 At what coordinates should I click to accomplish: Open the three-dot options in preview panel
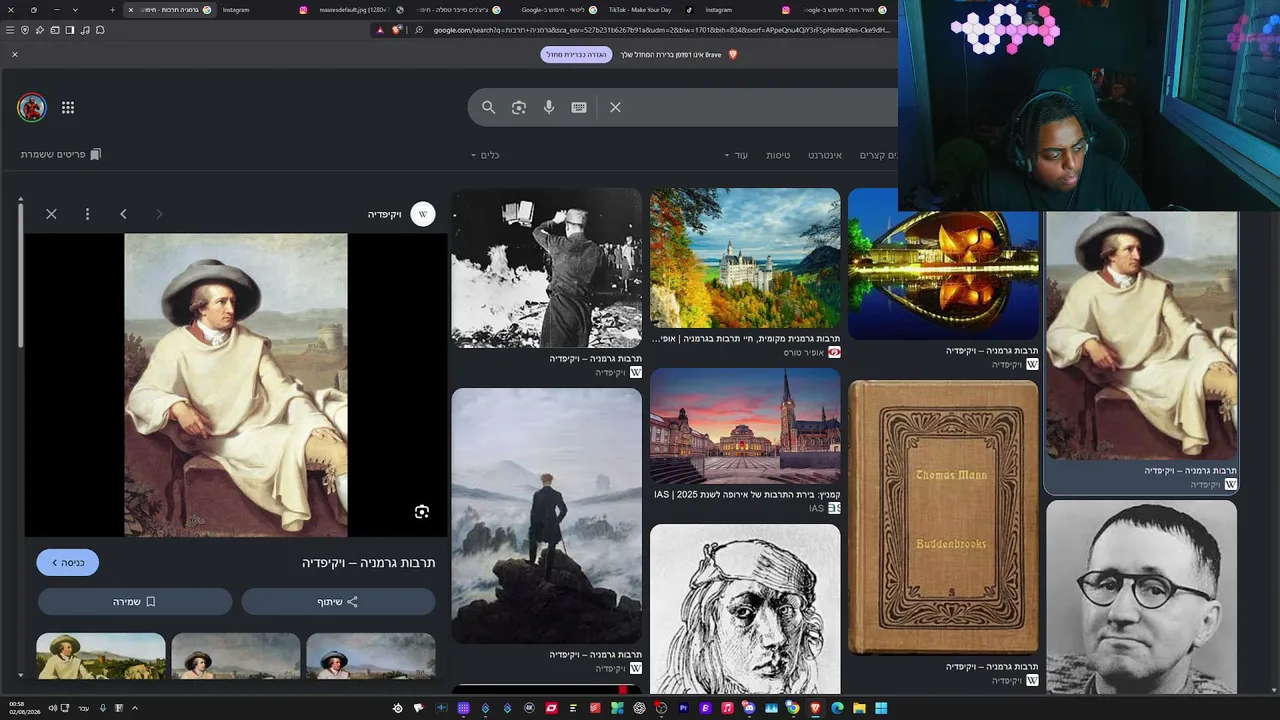tap(87, 214)
